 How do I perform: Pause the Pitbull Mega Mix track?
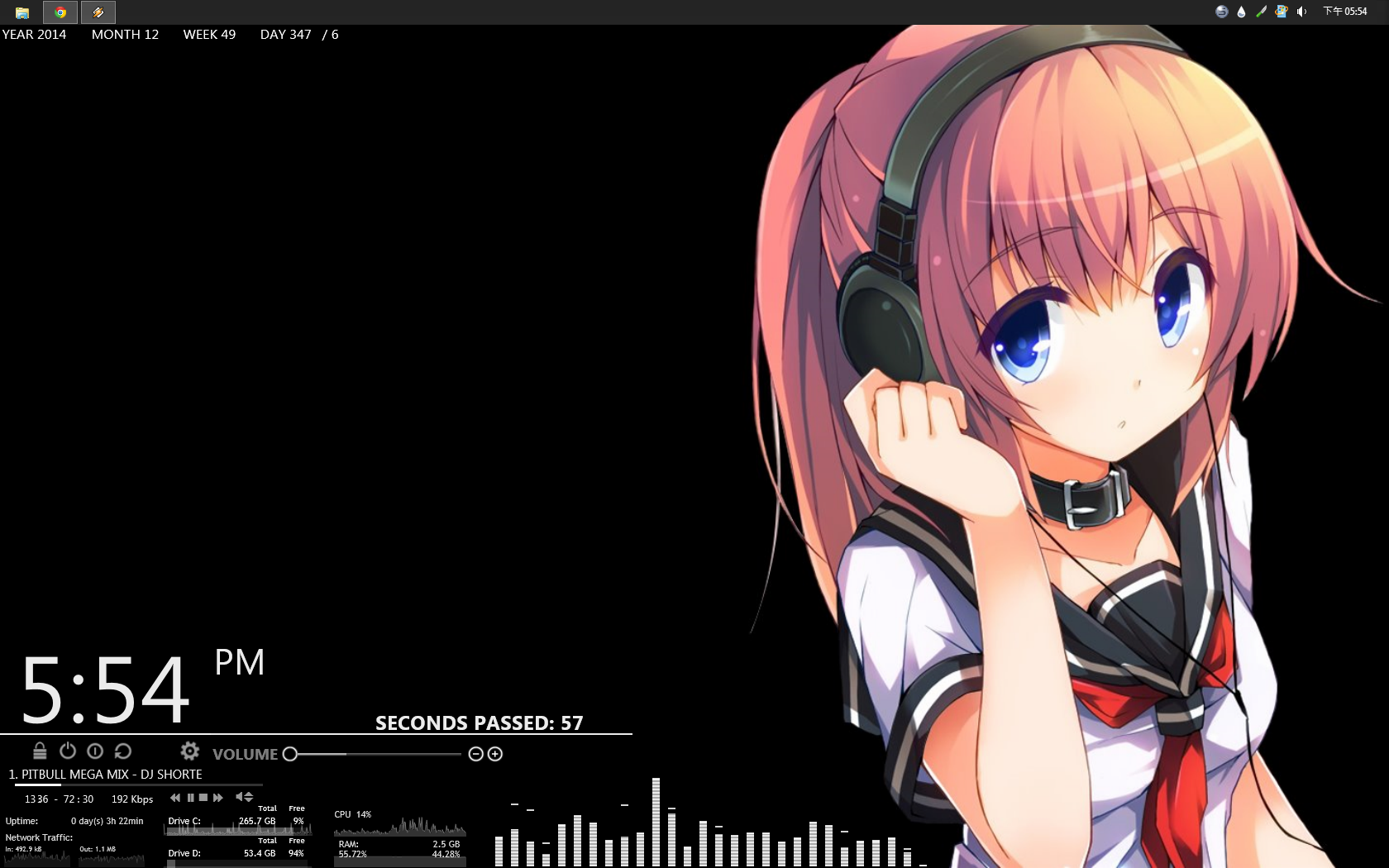pos(190,798)
